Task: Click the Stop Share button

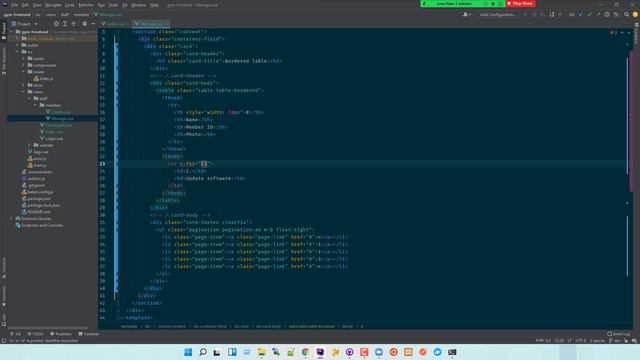Action: pos(520,3)
